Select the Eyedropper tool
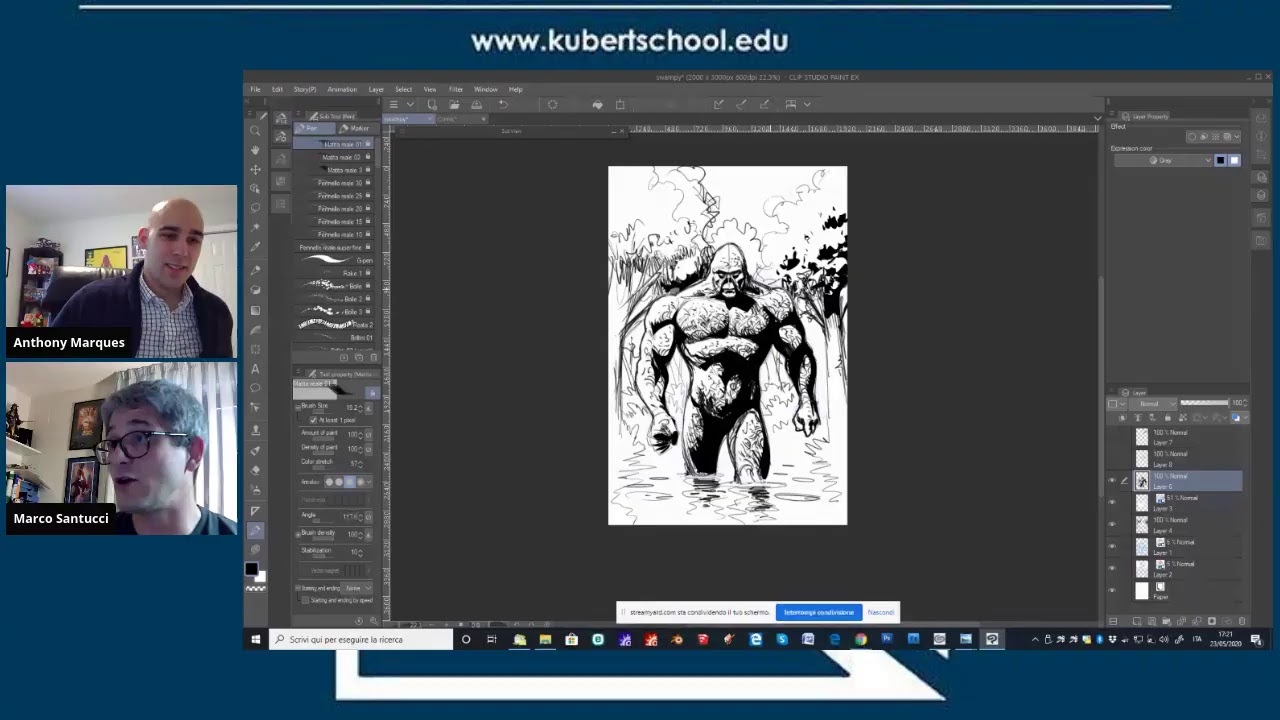This screenshot has height=720, width=1280. click(x=255, y=247)
